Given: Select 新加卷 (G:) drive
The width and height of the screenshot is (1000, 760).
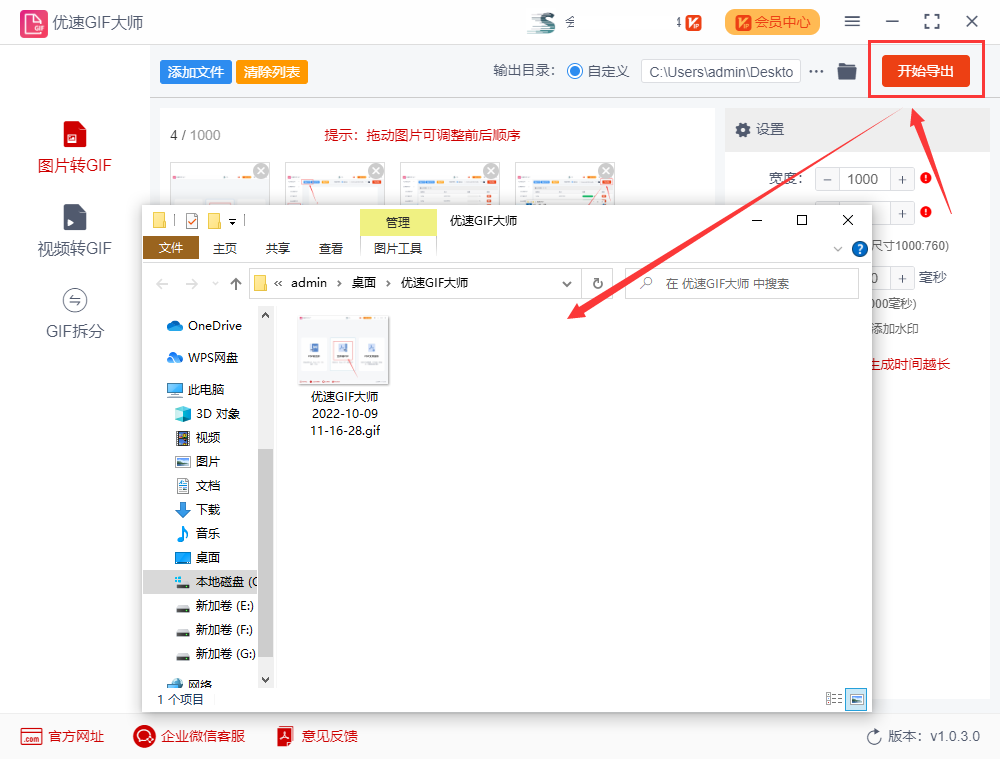Looking at the screenshot, I should pyautogui.click(x=215, y=654).
